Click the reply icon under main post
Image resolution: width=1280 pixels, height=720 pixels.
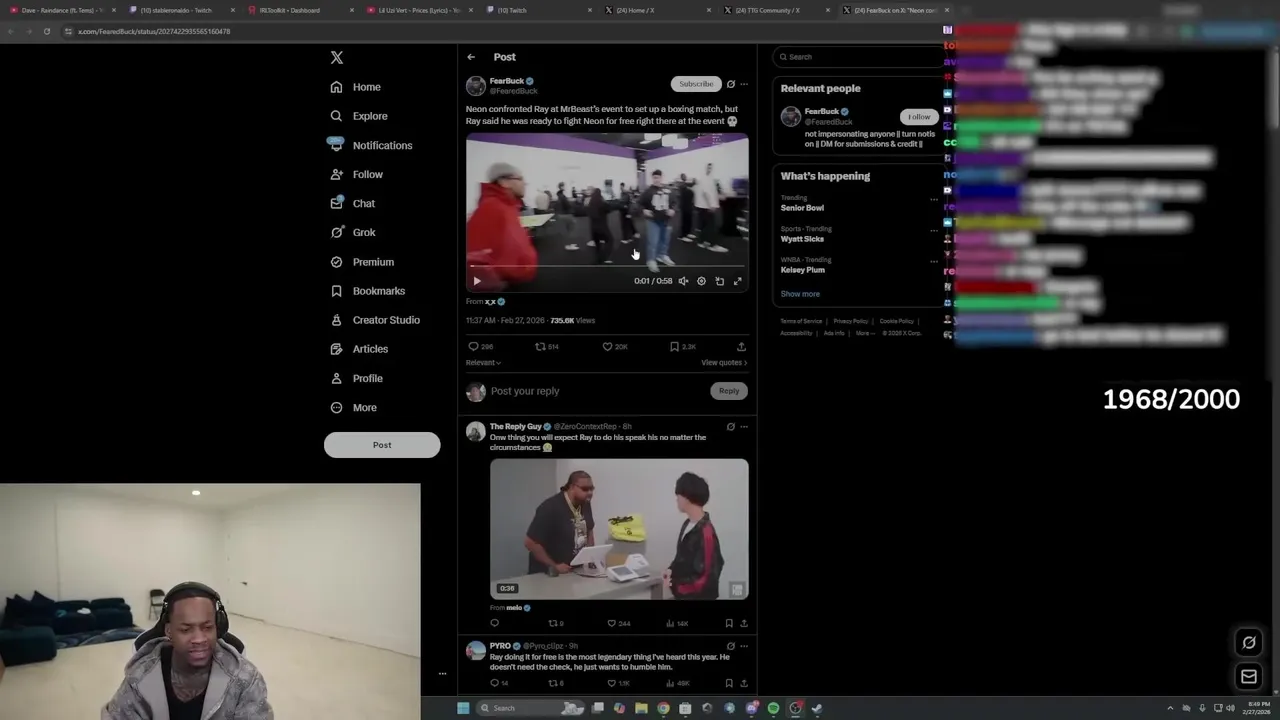474,347
